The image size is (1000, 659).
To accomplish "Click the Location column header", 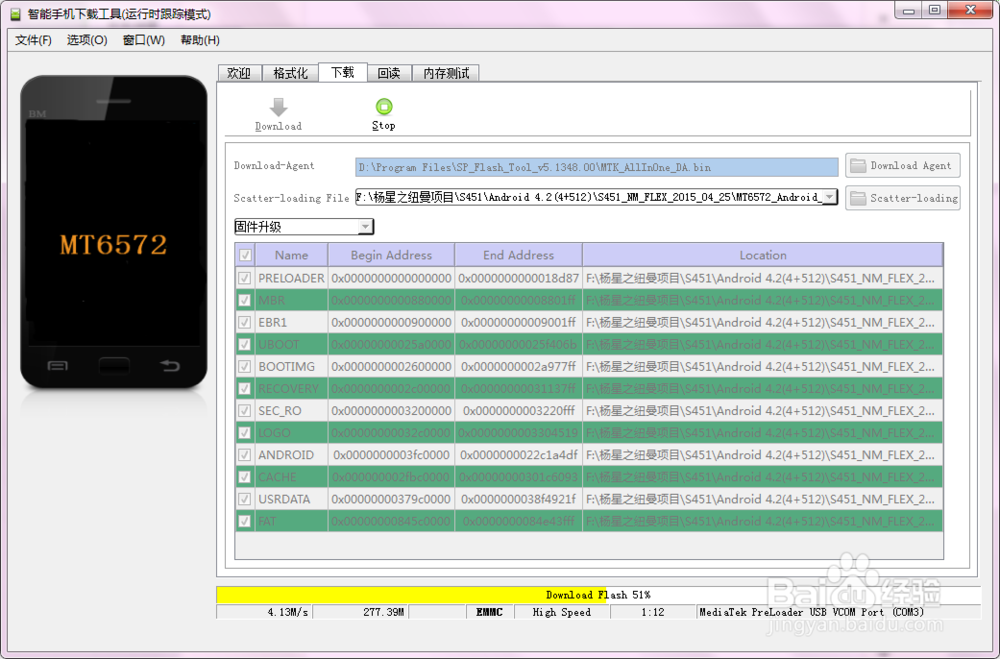I will (x=763, y=255).
